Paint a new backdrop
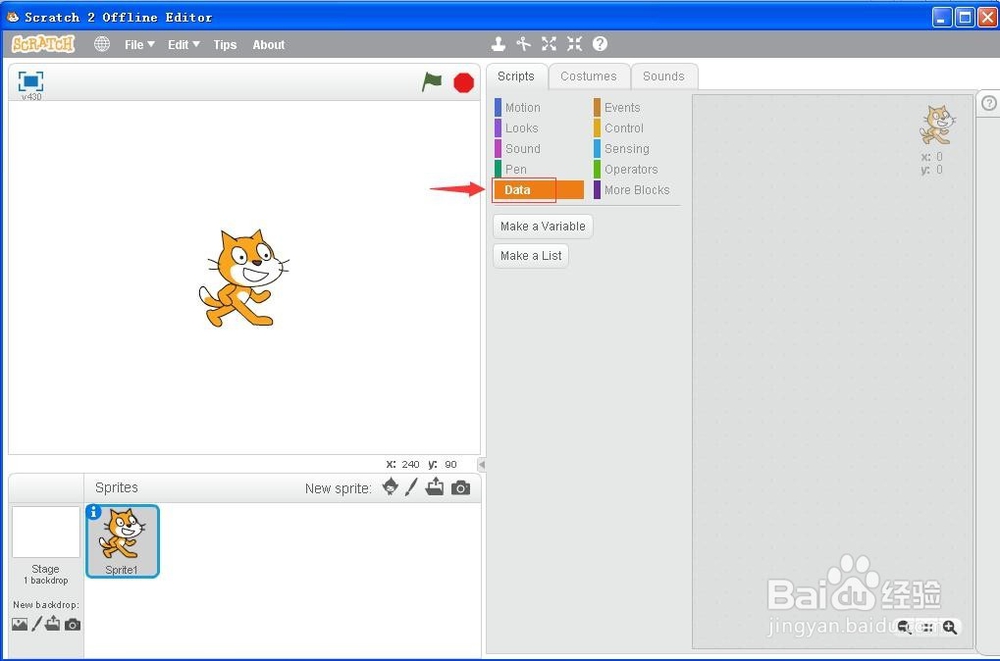Image resolution: width=1000 pixels, height=661 pixels. pyautogui.click(x=37, y=624)
